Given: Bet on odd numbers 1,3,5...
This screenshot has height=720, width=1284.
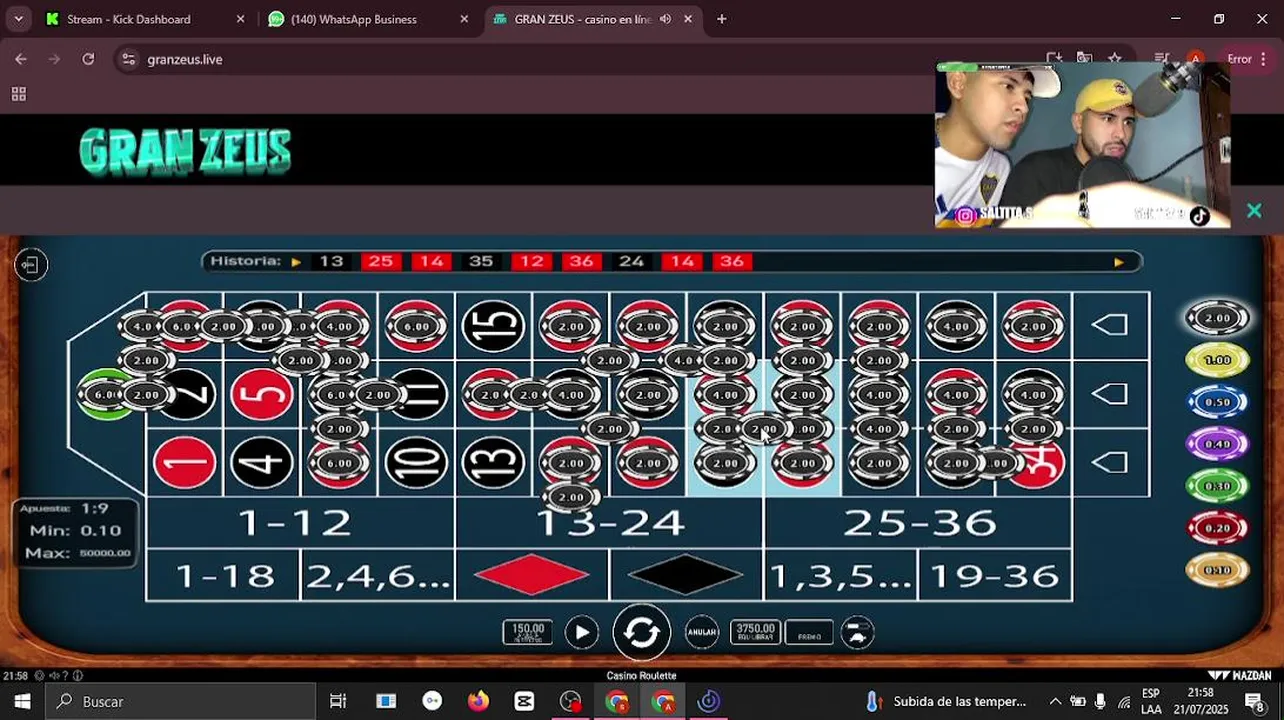Looking at the screenshot, I should point(841,575).
